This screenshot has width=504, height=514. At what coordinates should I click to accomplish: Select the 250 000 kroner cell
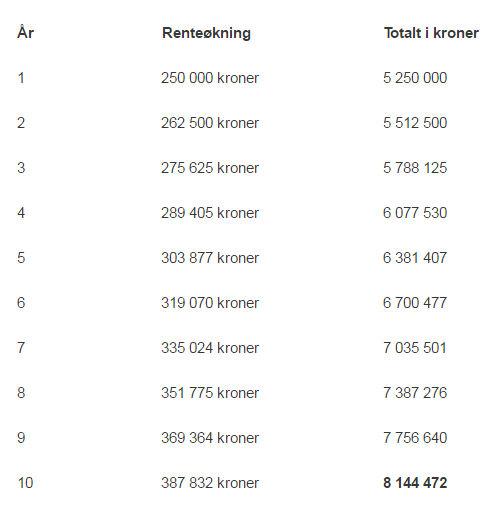tap(210, 78)
